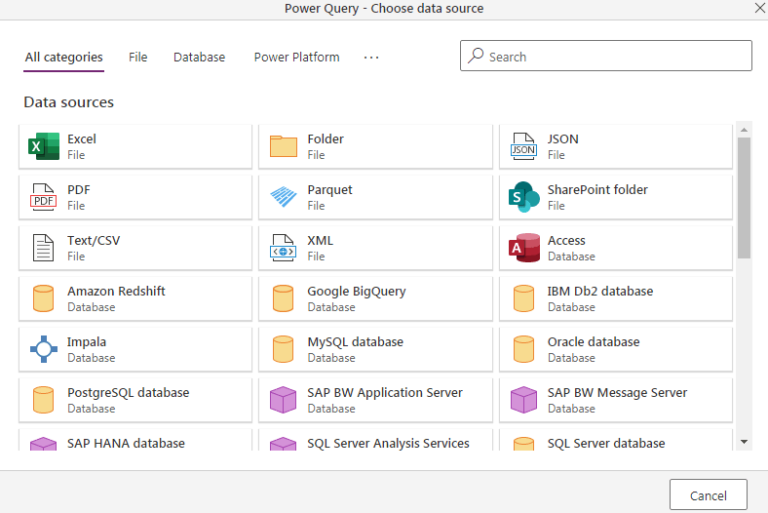The image size is (768, 513).
Task: Click the 'JSON' label text
Action: [x=563, y=139]
